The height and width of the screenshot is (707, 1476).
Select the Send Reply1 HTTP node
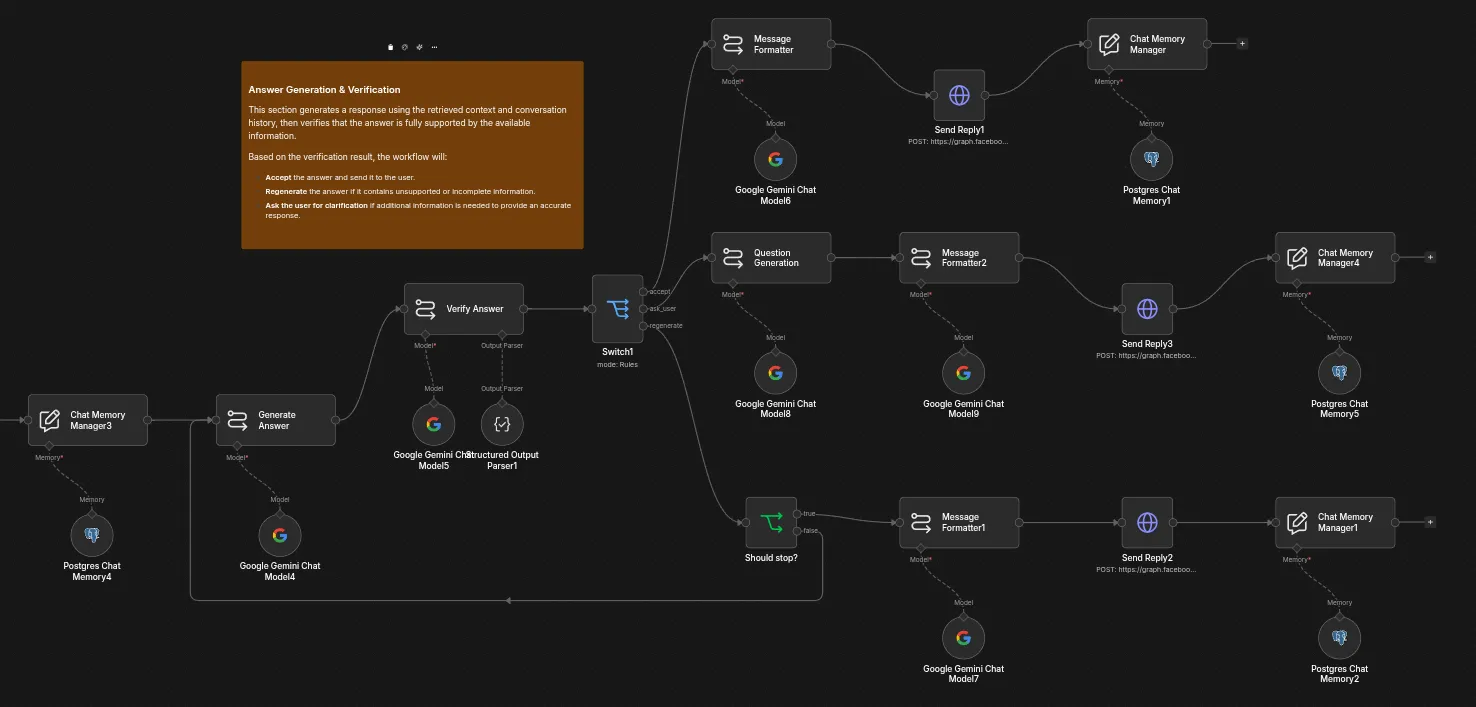[959, 95]
